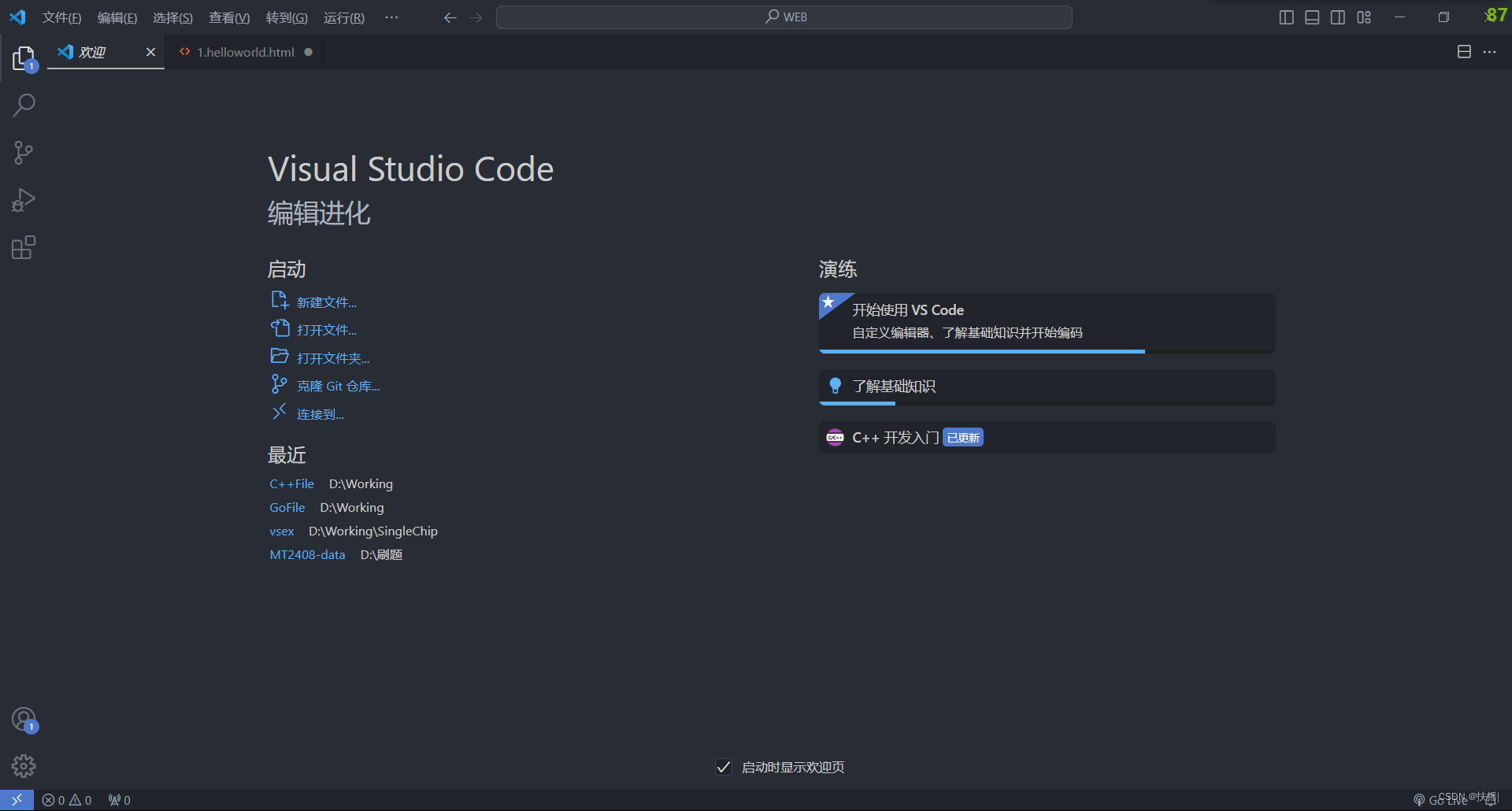Close the 欢迎 tab
This screenshot has width=1512, height=811.
tap(150, 52)
